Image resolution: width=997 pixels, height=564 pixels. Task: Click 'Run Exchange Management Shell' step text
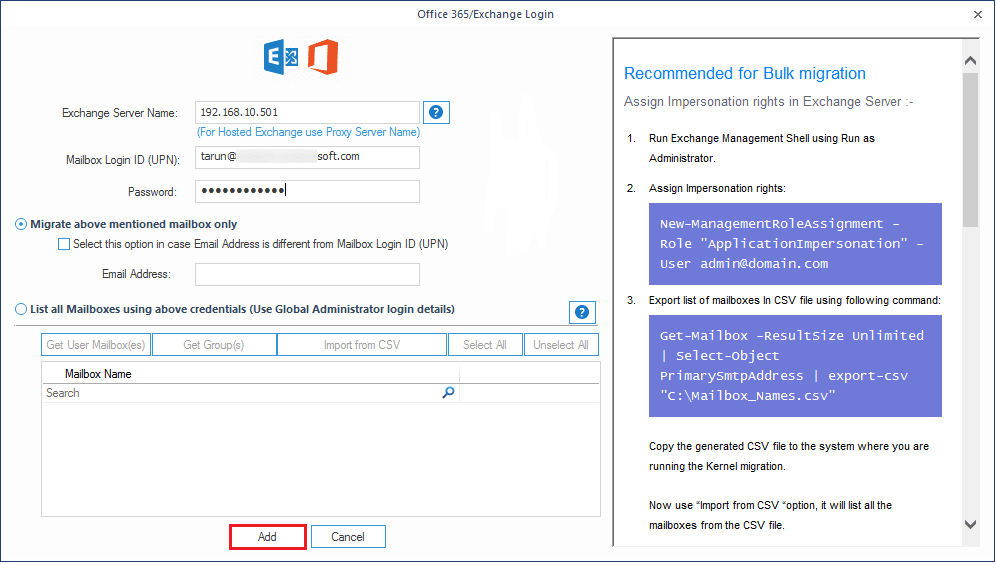762,148
